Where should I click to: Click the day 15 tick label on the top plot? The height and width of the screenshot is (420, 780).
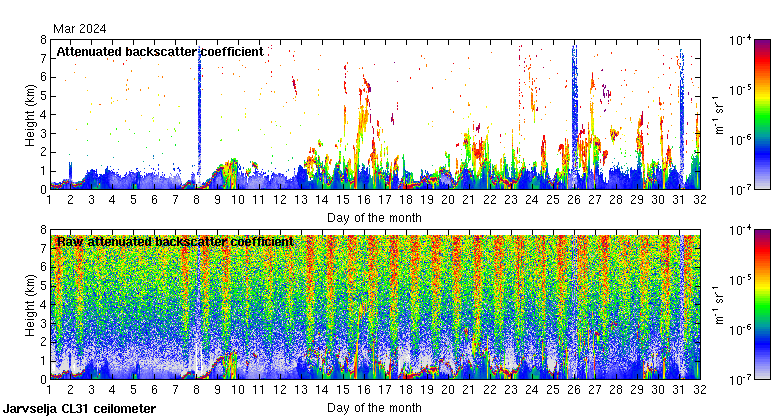click(343, 200)
